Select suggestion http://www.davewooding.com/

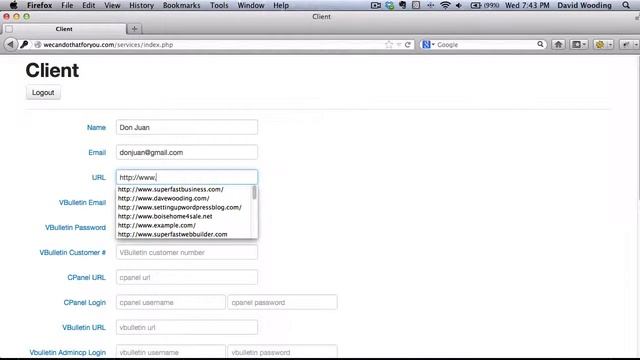(x=164, y=198)
